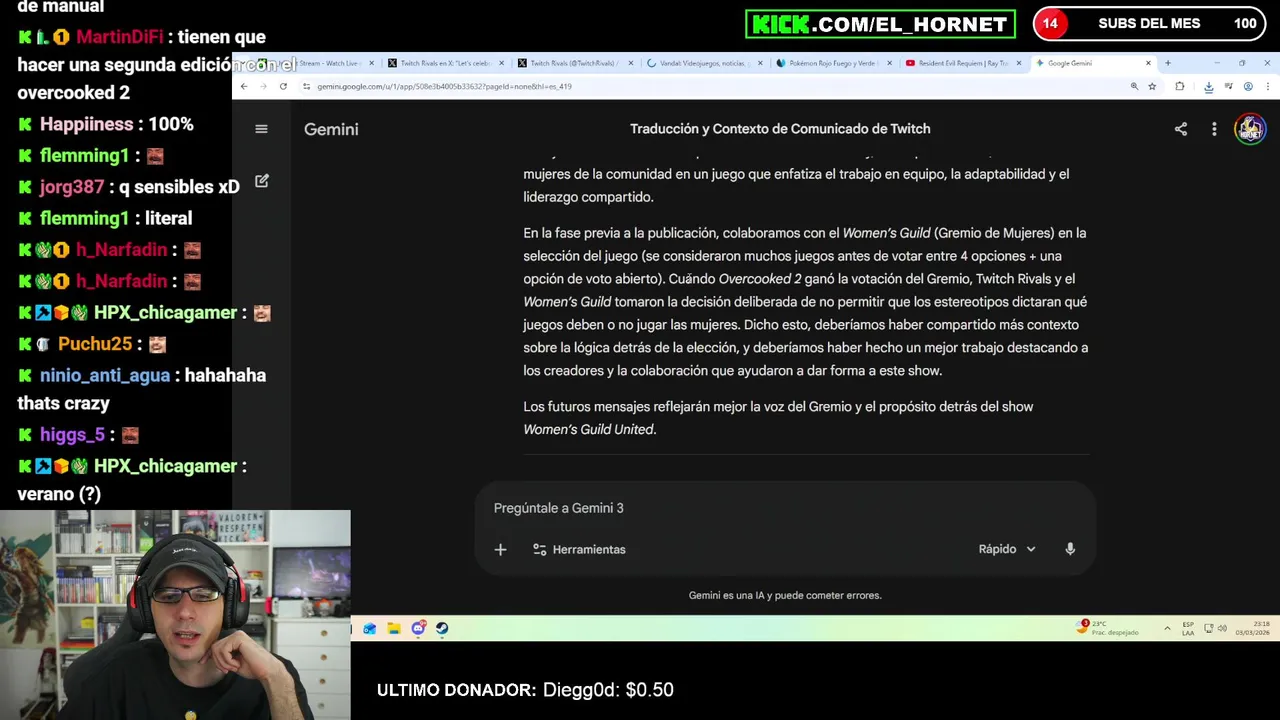Open ESP LAA keyboard language switcher
1280x720 pixels.
(x=1188, y=629)
